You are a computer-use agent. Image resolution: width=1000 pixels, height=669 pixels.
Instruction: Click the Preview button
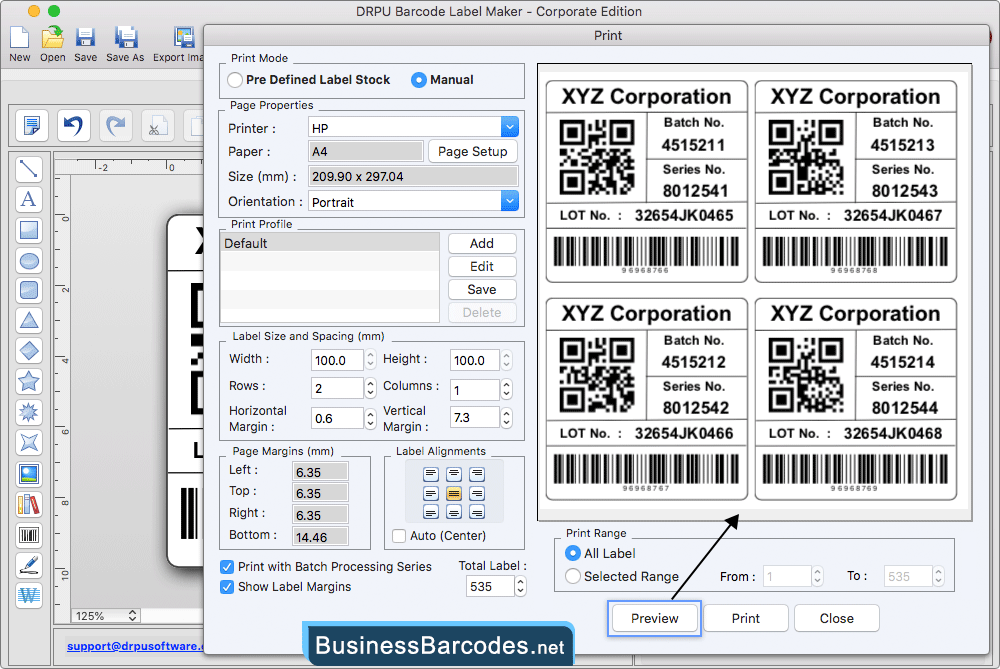pyautogui.click(x=654, y=618)
